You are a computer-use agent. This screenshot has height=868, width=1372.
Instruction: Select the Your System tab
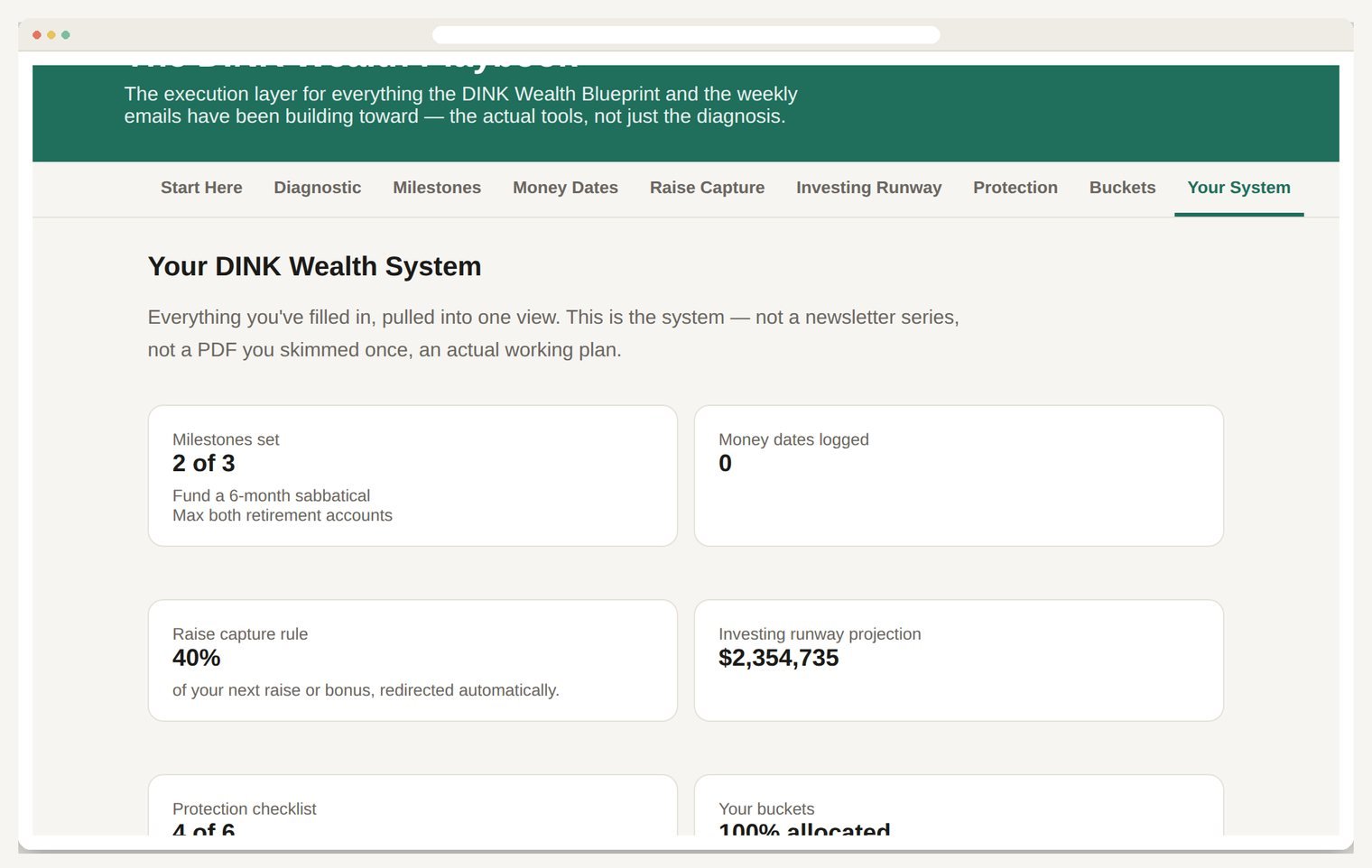(x=1238, y=188)
